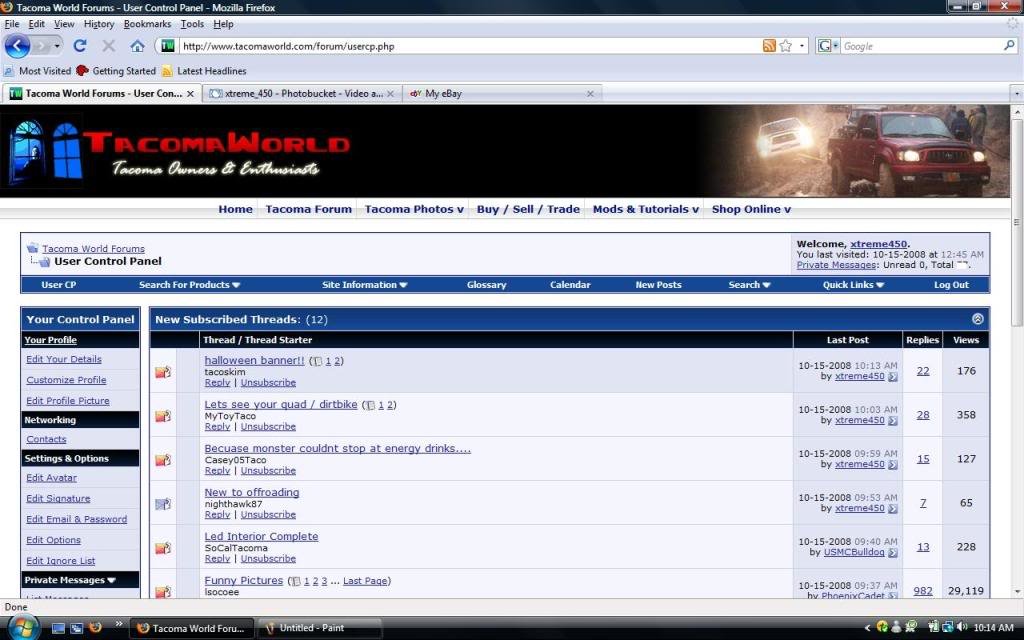The height and width of the screenshot is (640, 1024).
Task: Click the Tacoma World Forums breadcrumb folder icon
Action: click(x=32, y=248)
